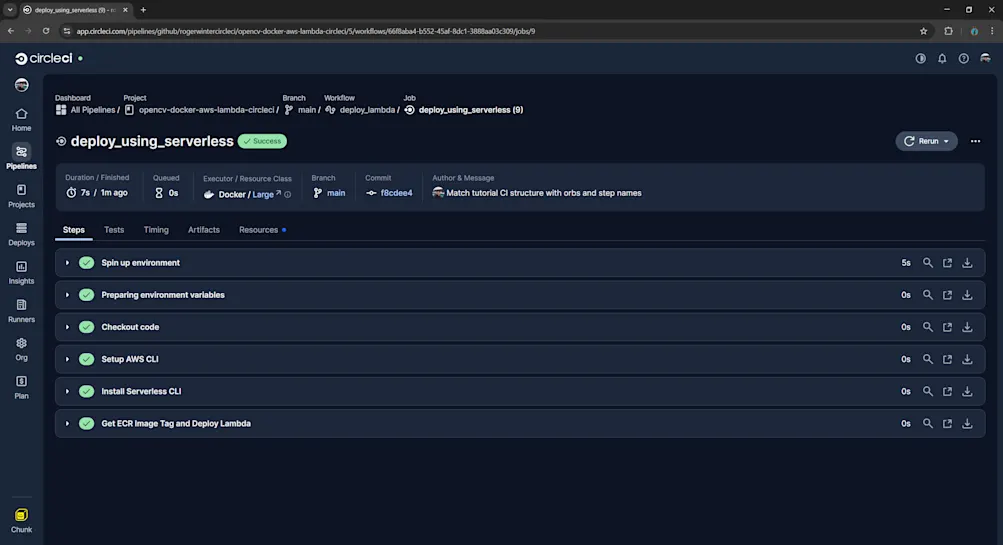Viewport: 1003px width, 545px height.
Task: Click the CircleCI logo
Action: tap(43, 58)
